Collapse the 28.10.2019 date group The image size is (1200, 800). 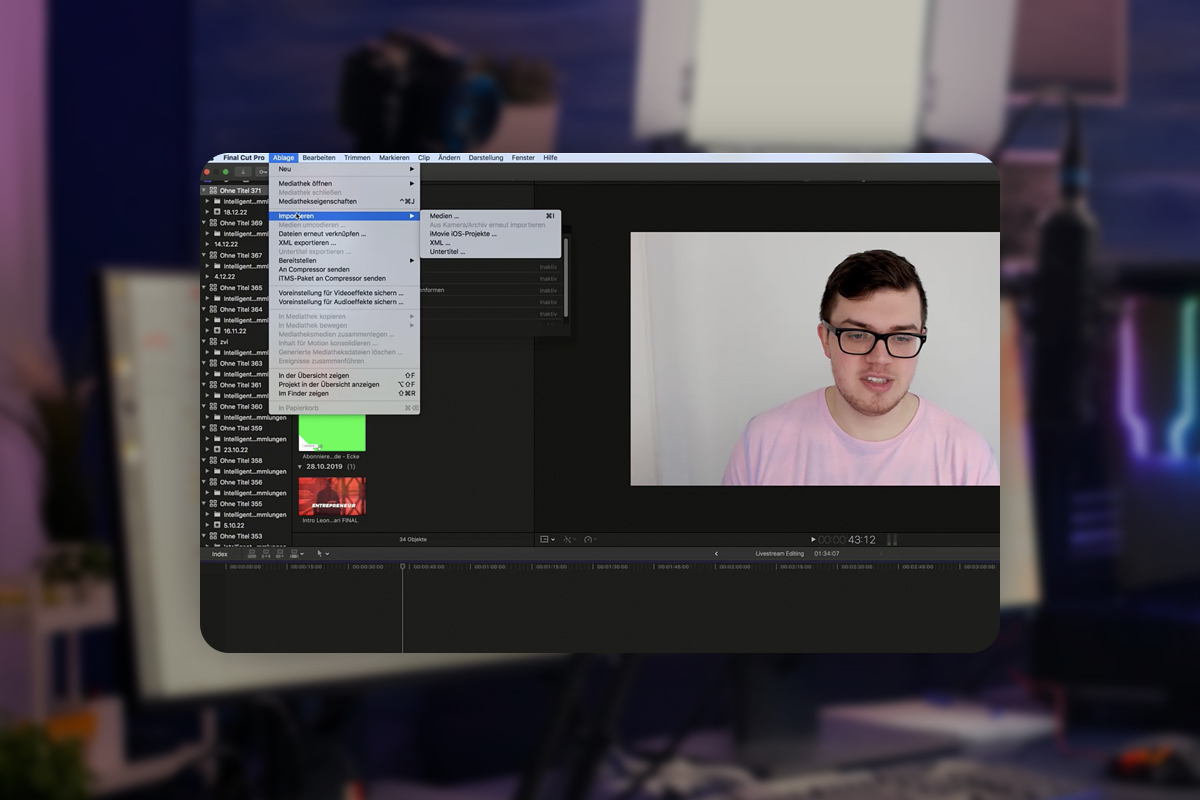click(x=300, y=467)
